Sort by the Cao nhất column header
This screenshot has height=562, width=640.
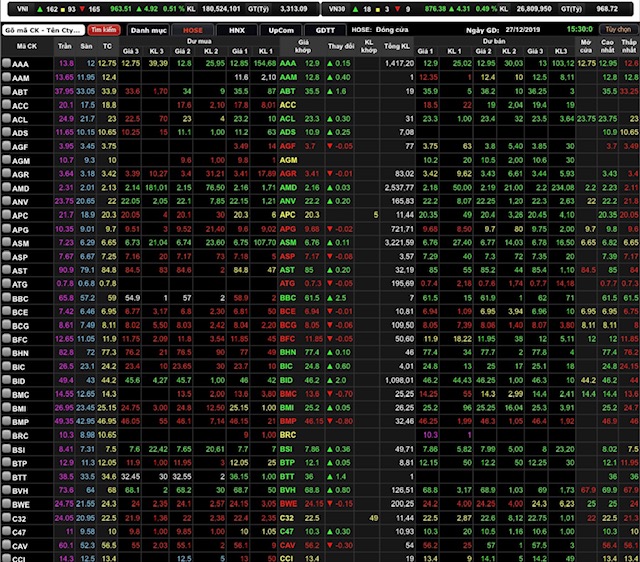[x=607, y=46]
